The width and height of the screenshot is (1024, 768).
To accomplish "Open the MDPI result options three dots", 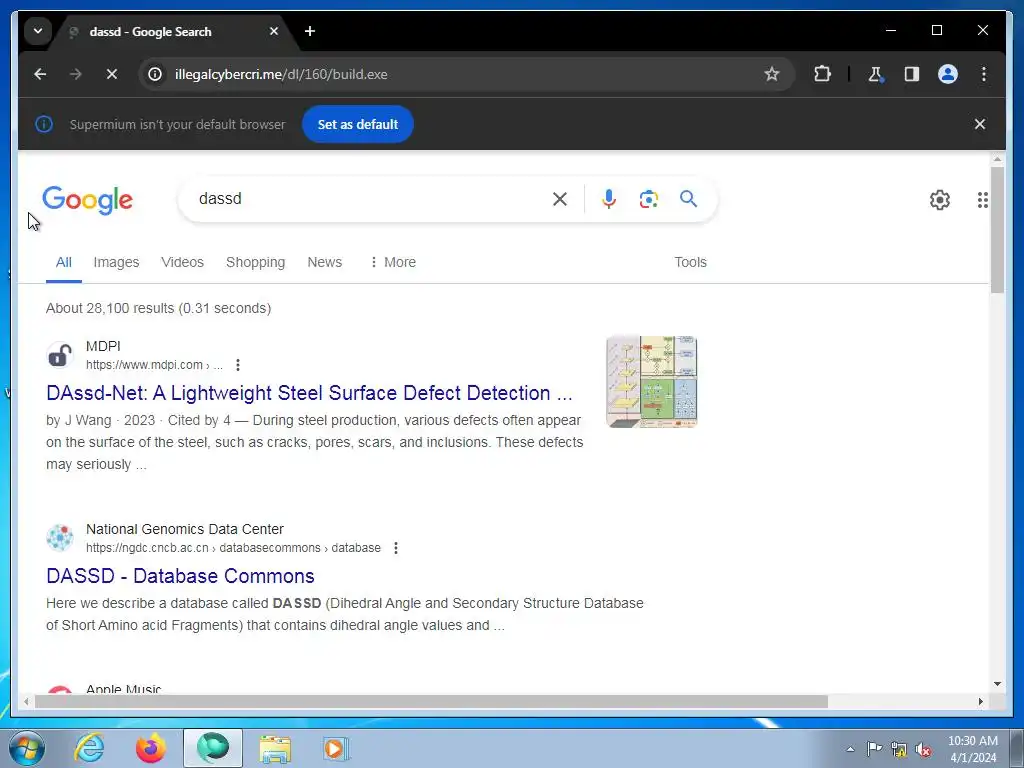I will click(x=238, y=365).
